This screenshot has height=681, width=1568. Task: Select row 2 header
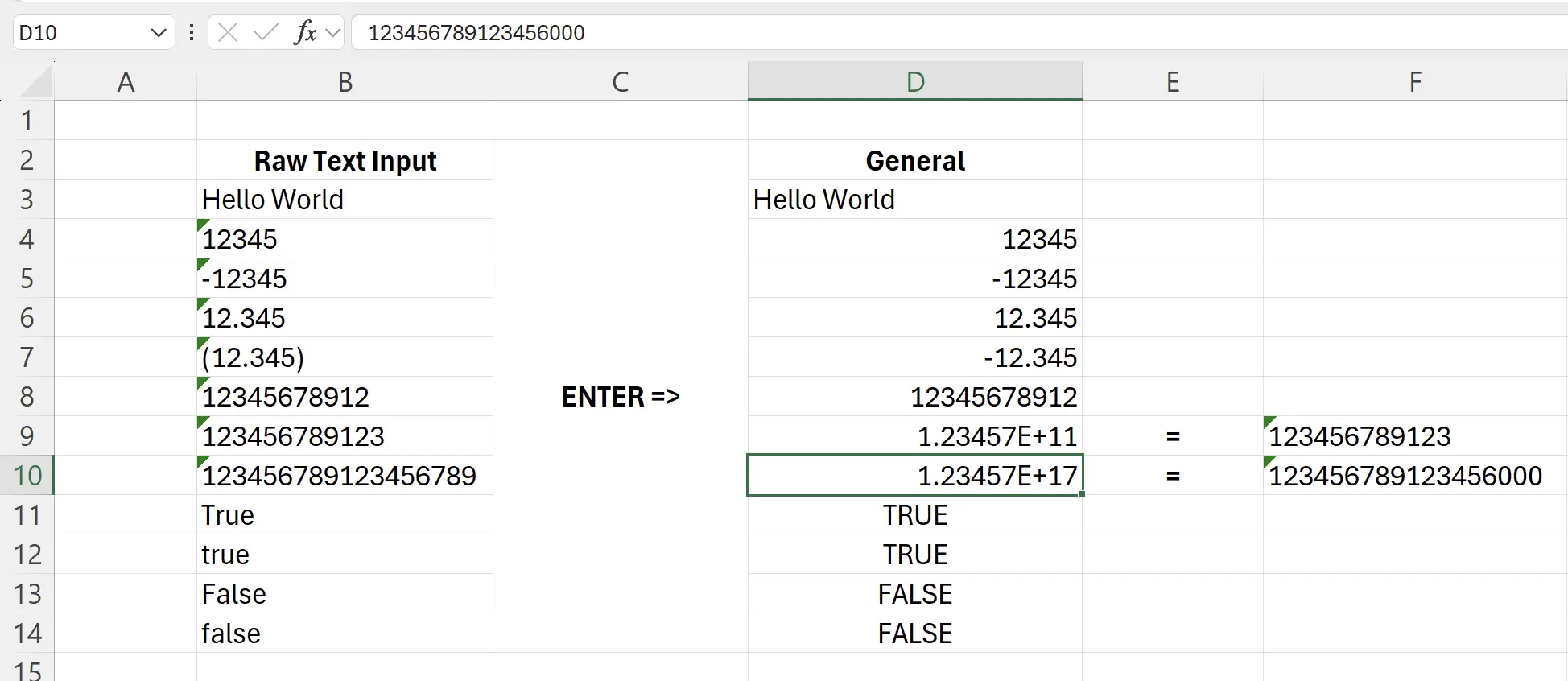(27, 160)
